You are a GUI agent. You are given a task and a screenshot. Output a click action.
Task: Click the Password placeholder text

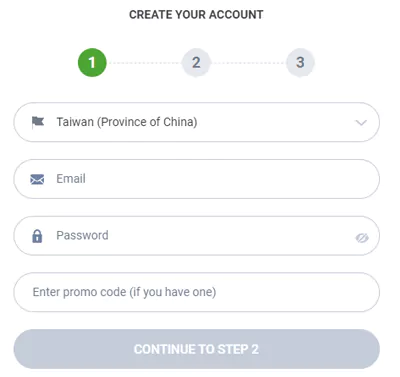click(x=82, y=235)
